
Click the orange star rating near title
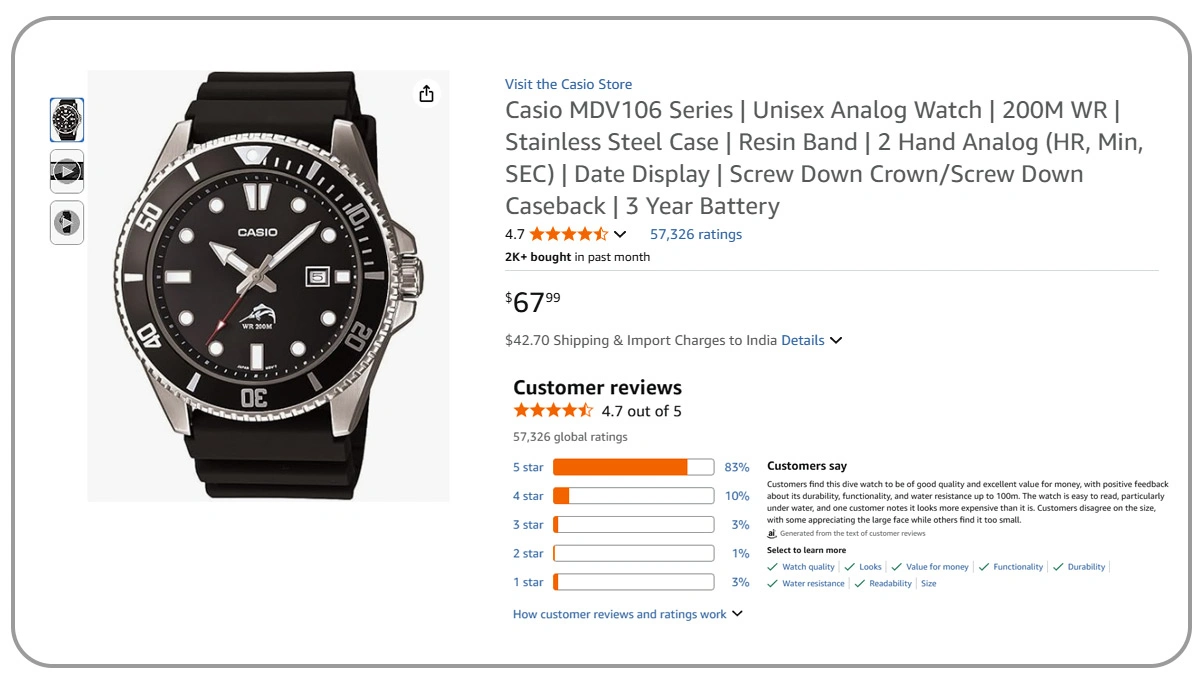coord(568,234)
